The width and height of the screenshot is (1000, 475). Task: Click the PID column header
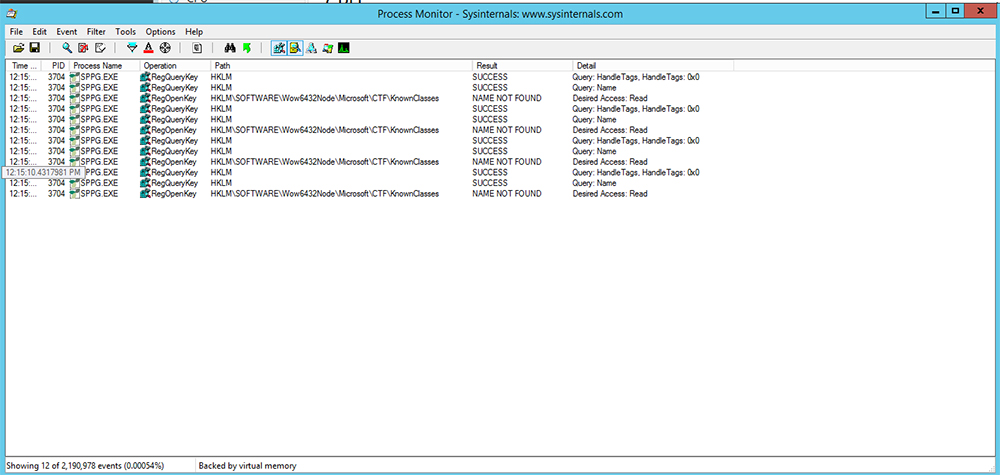pyautogui.click(x=55, y=66)
